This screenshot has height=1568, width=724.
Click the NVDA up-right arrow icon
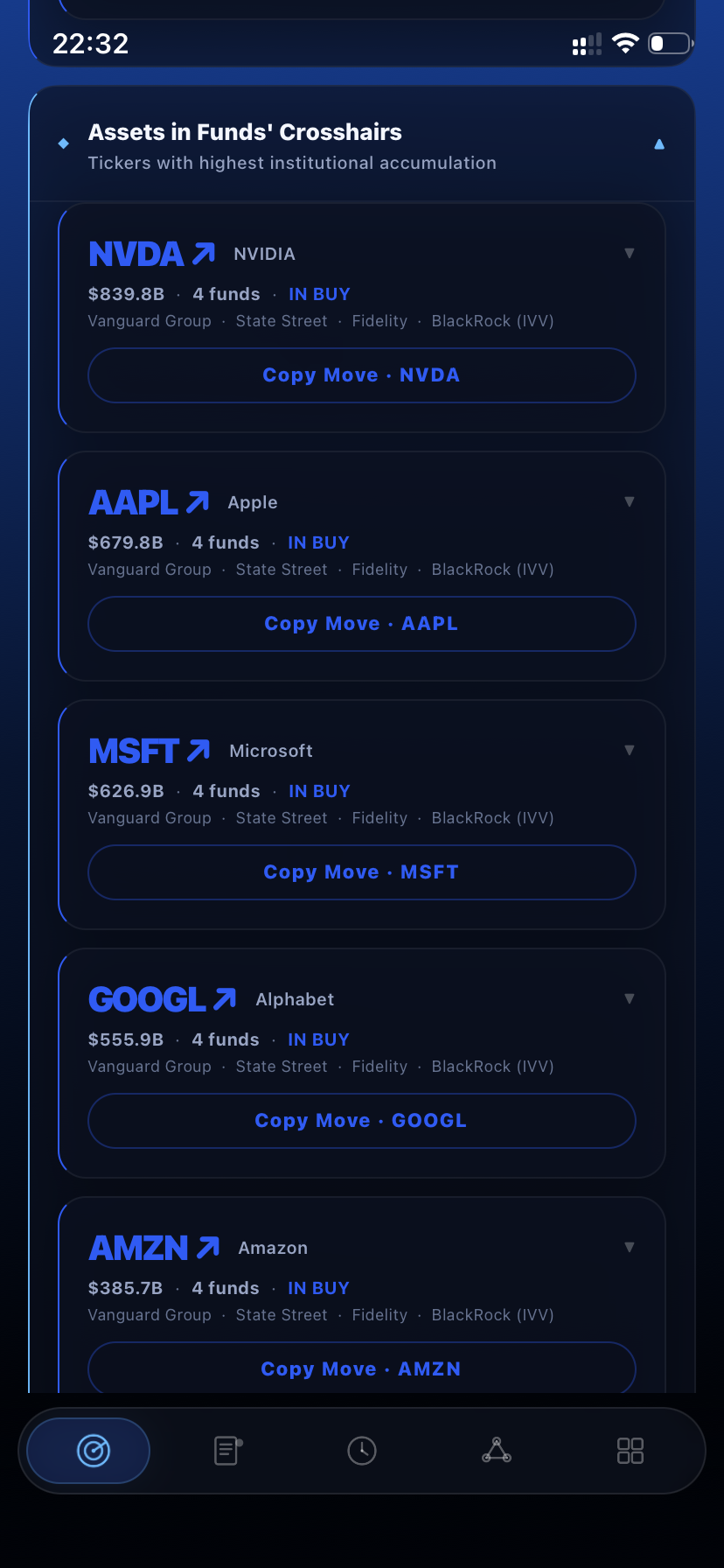pos(204,254)
